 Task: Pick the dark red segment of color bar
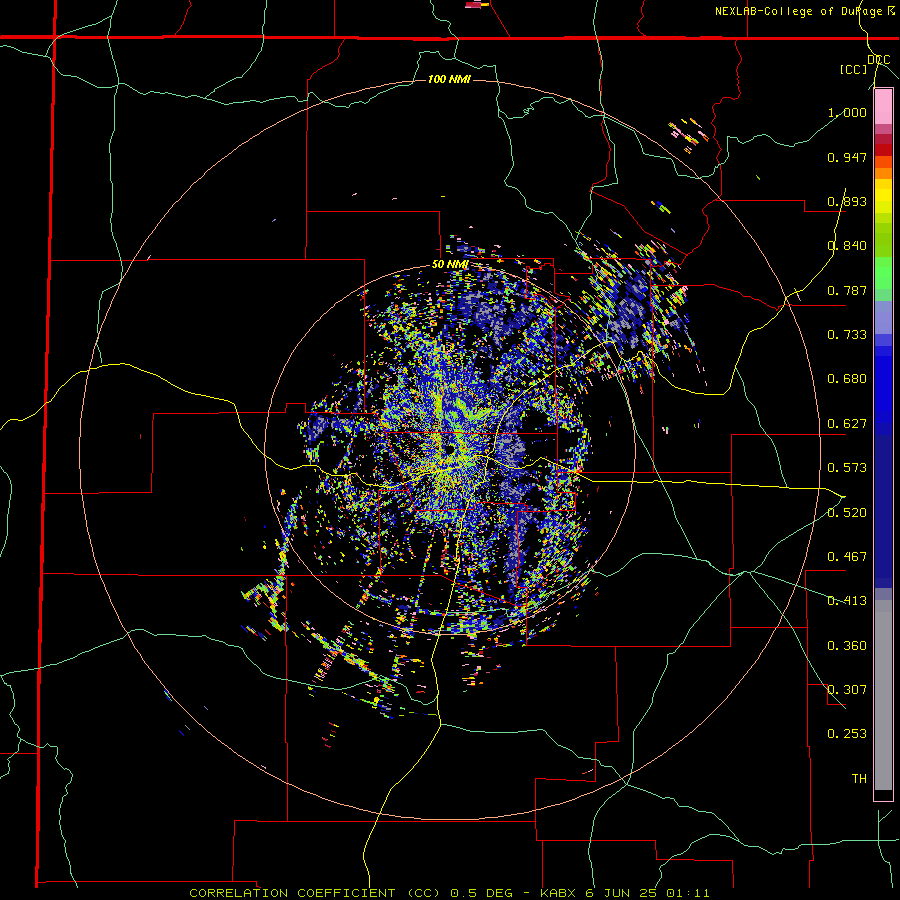click(x=883, y=150)
